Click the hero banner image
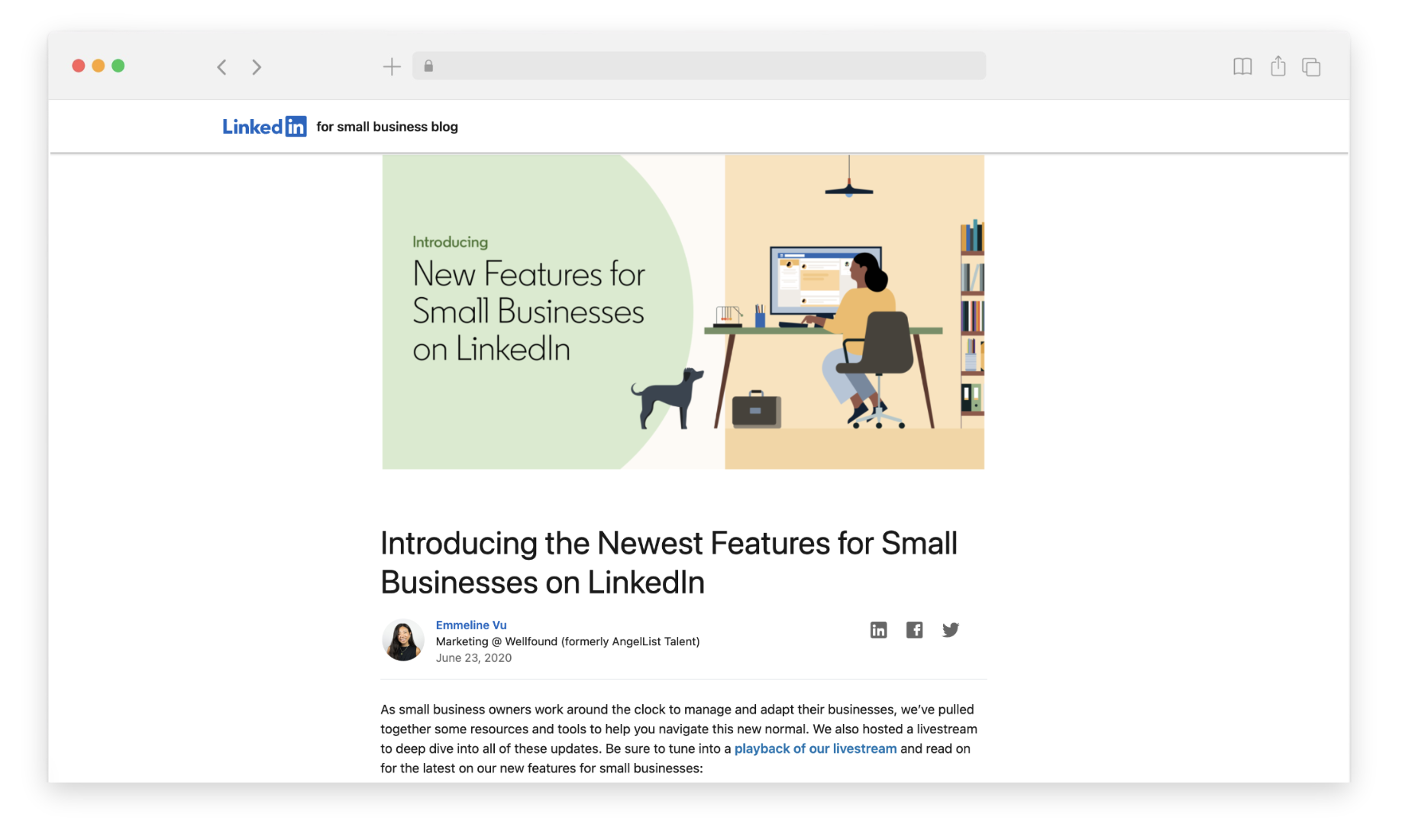1402x840 pixels. [x=683, y=312]
